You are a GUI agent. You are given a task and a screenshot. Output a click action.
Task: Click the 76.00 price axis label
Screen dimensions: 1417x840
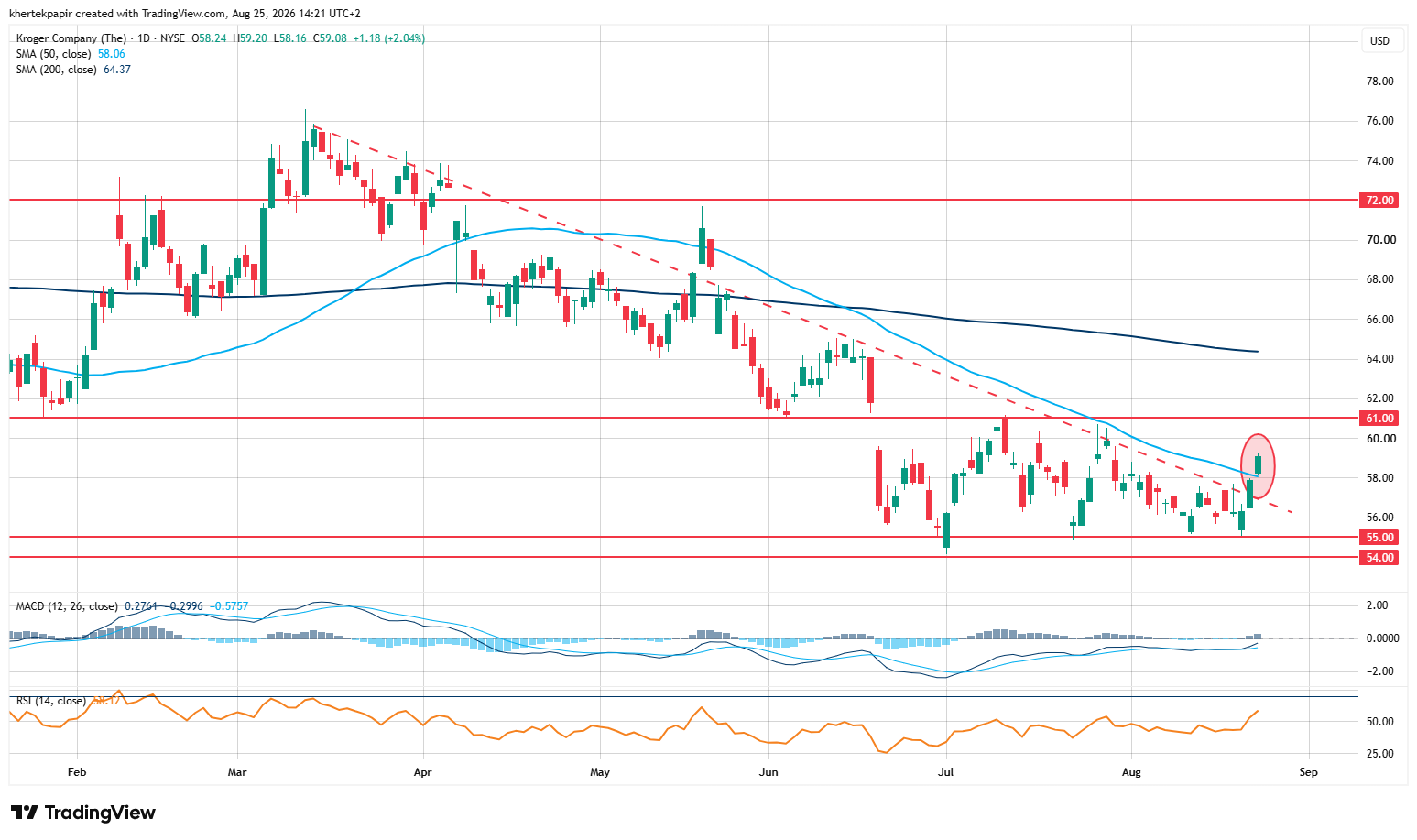pyautogui.click(x=1380, y=121)
